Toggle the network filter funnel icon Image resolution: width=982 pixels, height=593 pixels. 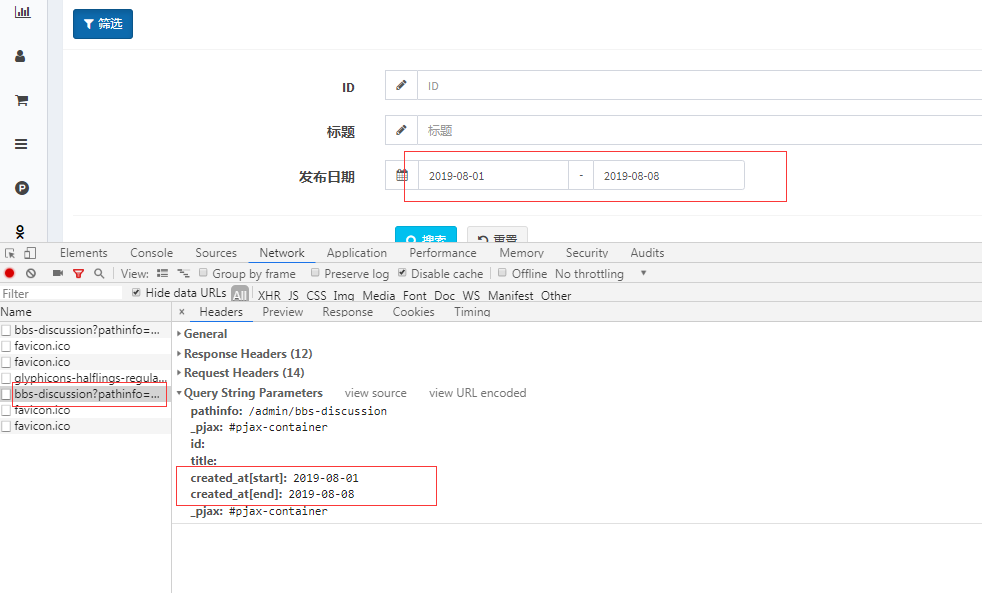click(x=78, y=274)
